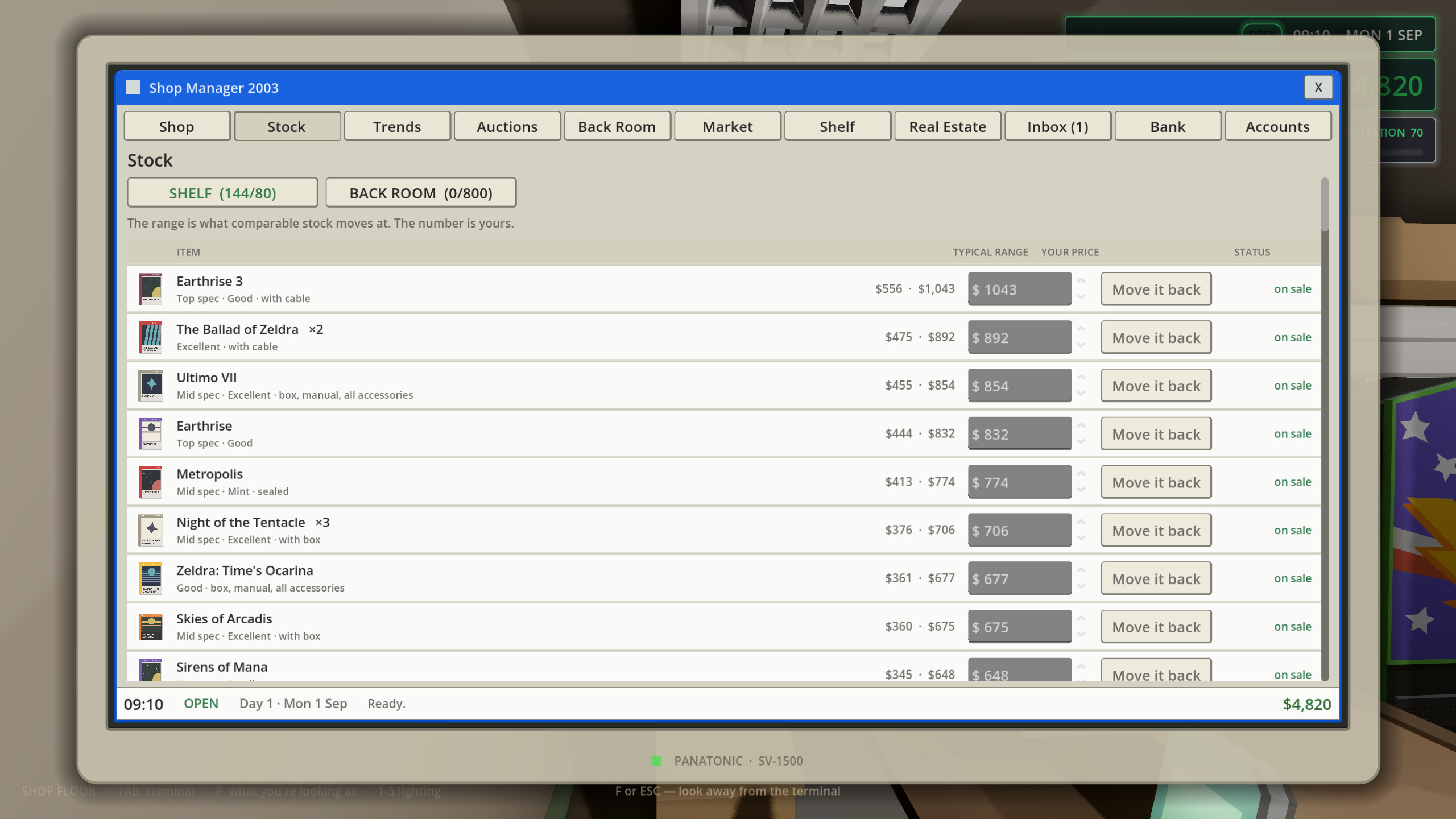Go to the Back Room tab
The width and height of the screenshot is (1456, 819).
[x=617, y=126]
